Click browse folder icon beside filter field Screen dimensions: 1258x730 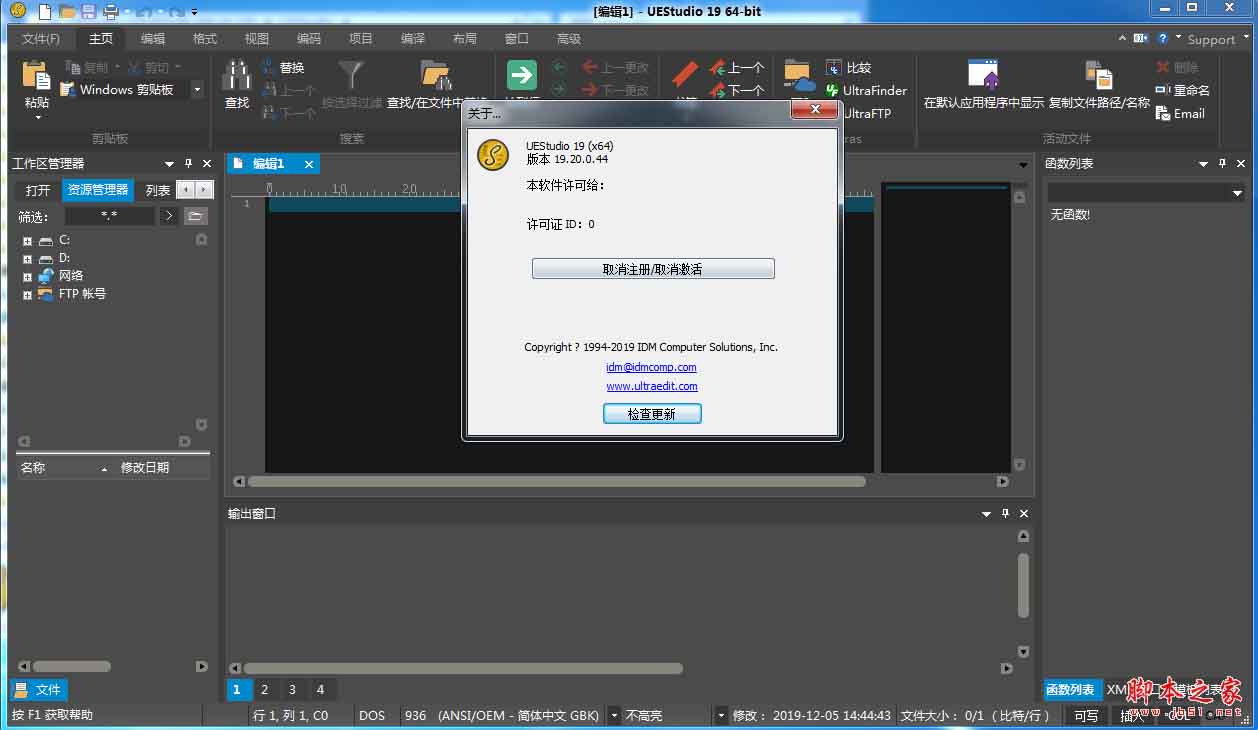pos(196,215)
